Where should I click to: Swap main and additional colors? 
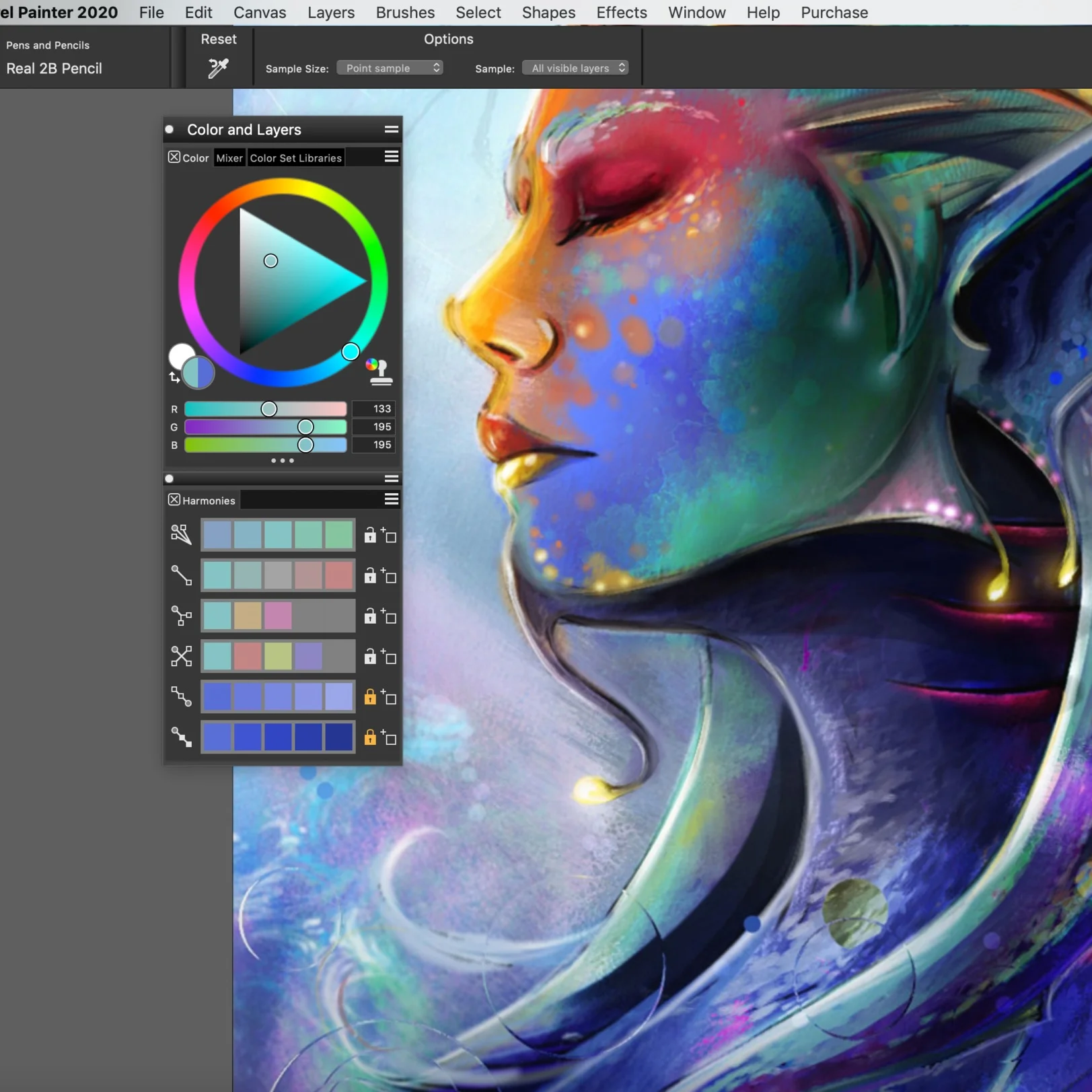tap(174, 377)
